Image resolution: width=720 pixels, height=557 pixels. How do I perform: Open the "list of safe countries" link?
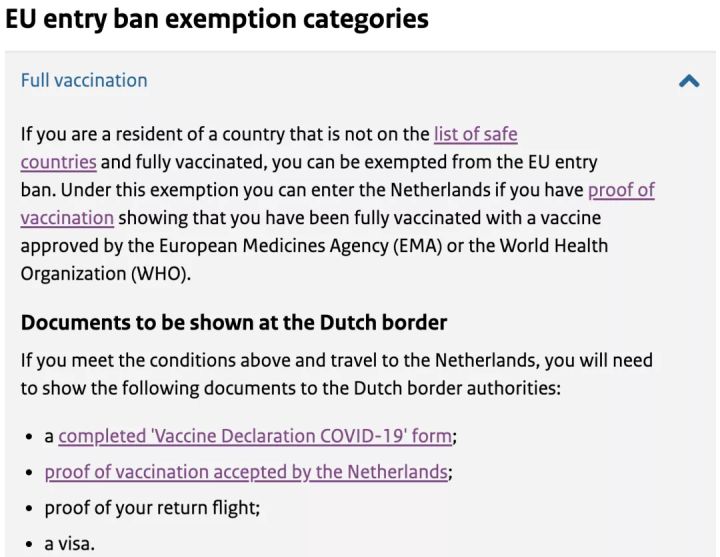click(x=475, y=134)
